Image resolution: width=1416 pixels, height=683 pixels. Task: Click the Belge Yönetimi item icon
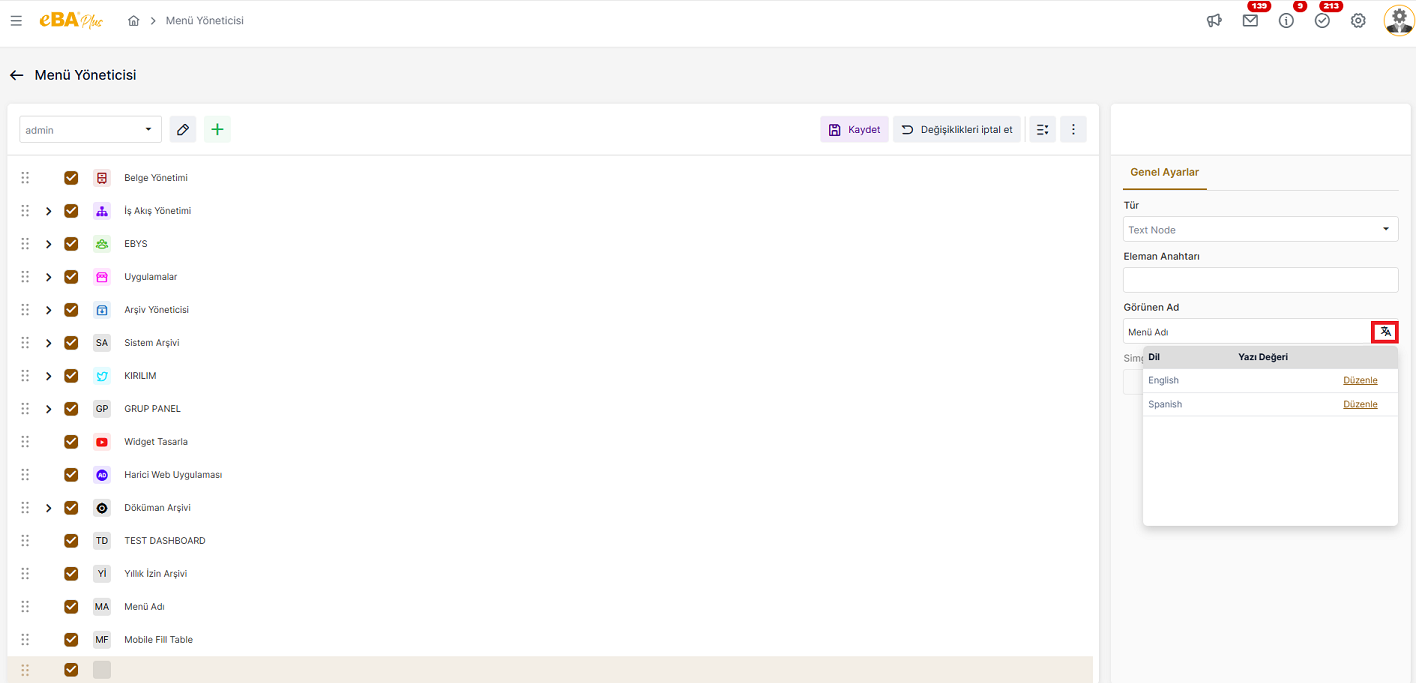(x=102, y=178)
